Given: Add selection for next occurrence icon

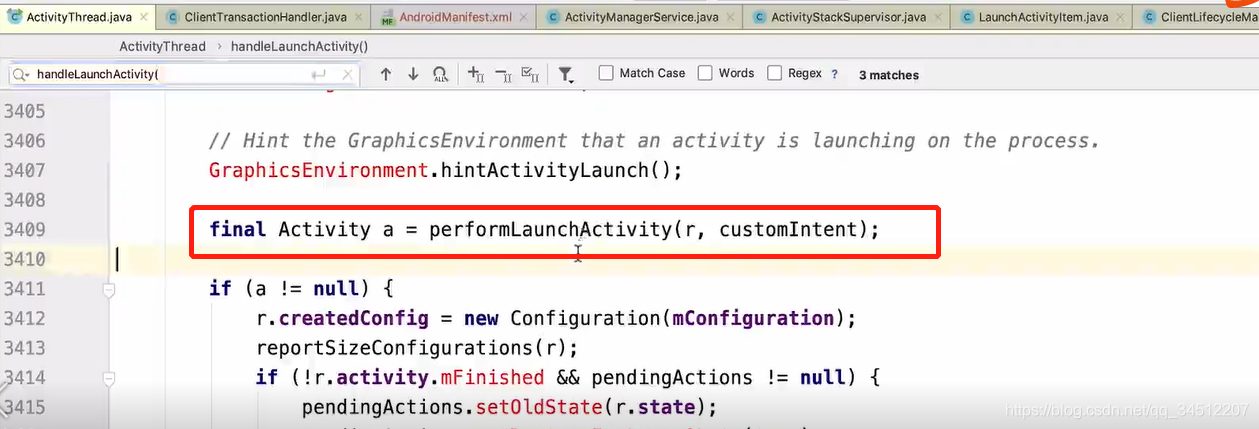Looking at the screenshot, I should 476,74.
